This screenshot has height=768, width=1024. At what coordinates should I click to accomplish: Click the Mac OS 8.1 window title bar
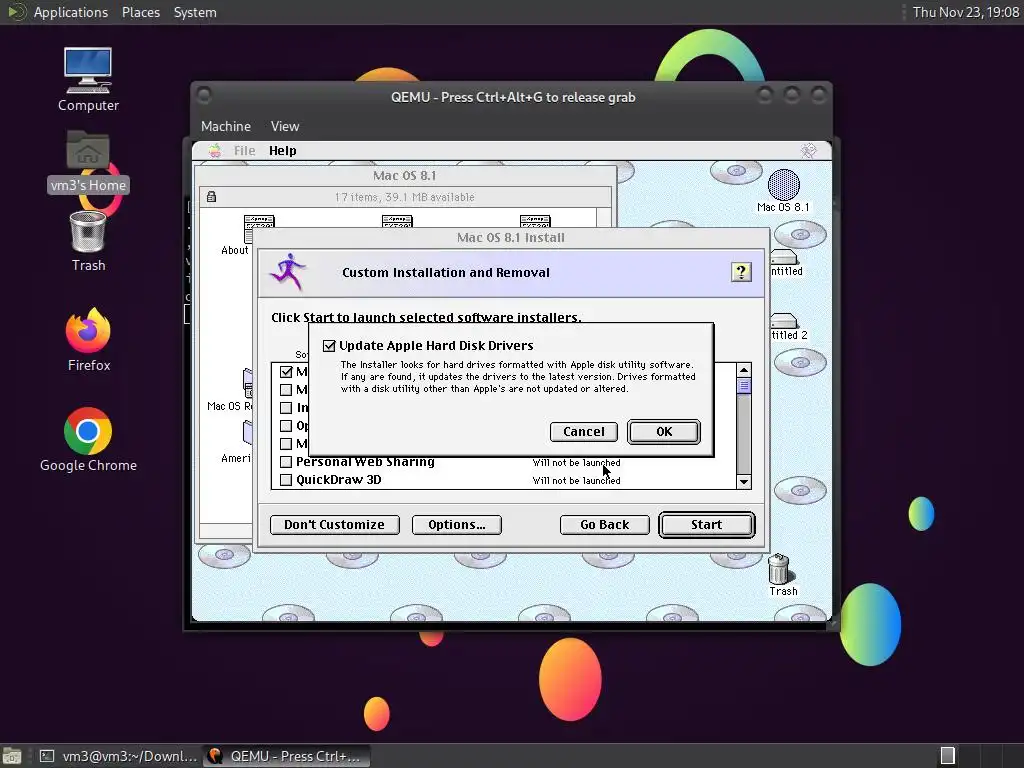[x=405, y=176]
